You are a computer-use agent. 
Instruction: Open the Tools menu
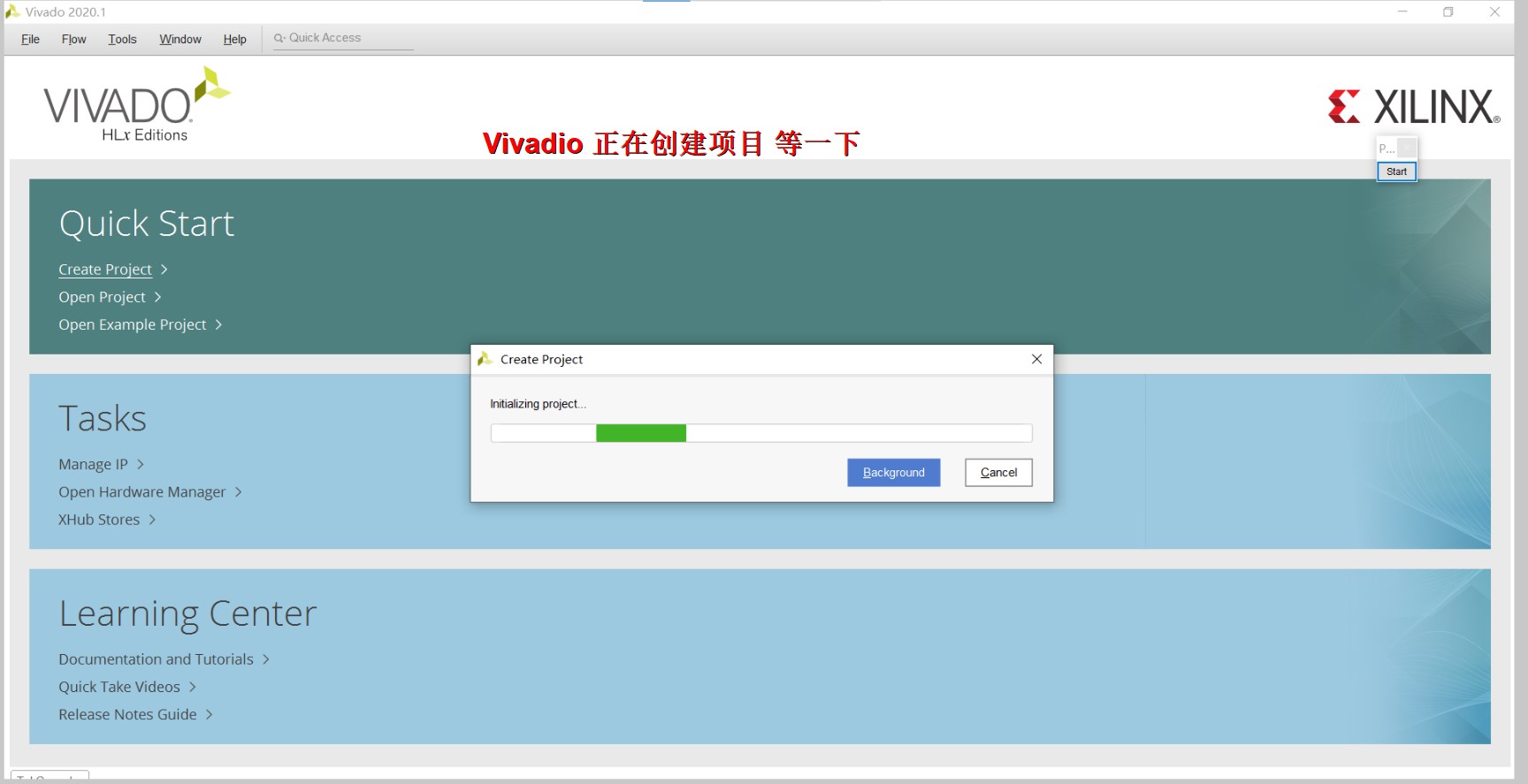tap(122, 39)
